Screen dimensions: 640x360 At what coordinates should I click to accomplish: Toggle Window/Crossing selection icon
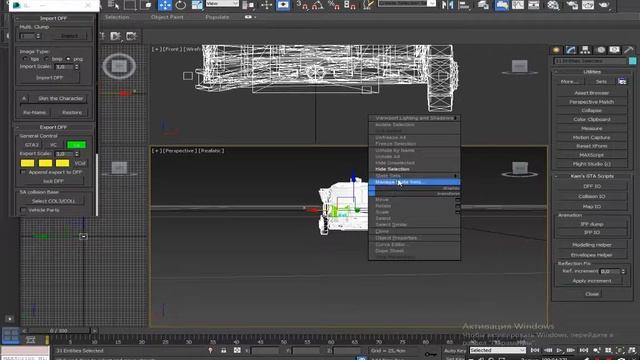[147, 5]
